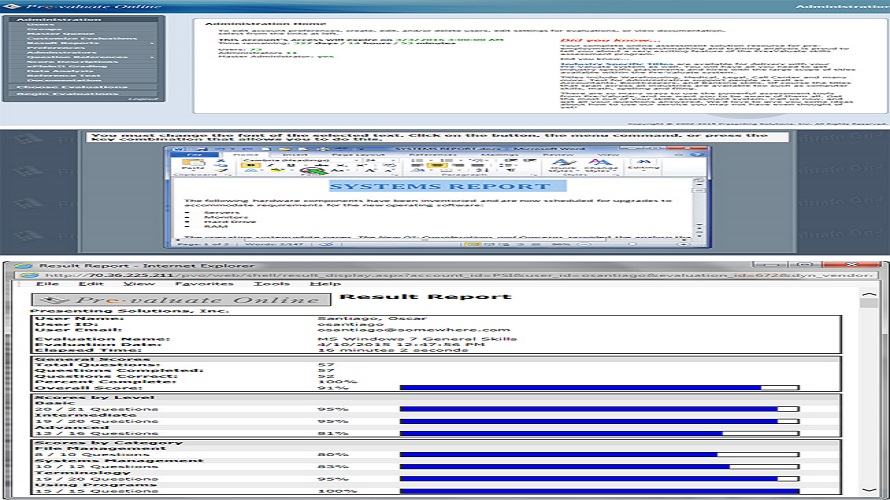
Task: Close the Result Report Internet Explorer window
Action: point(851,265)
